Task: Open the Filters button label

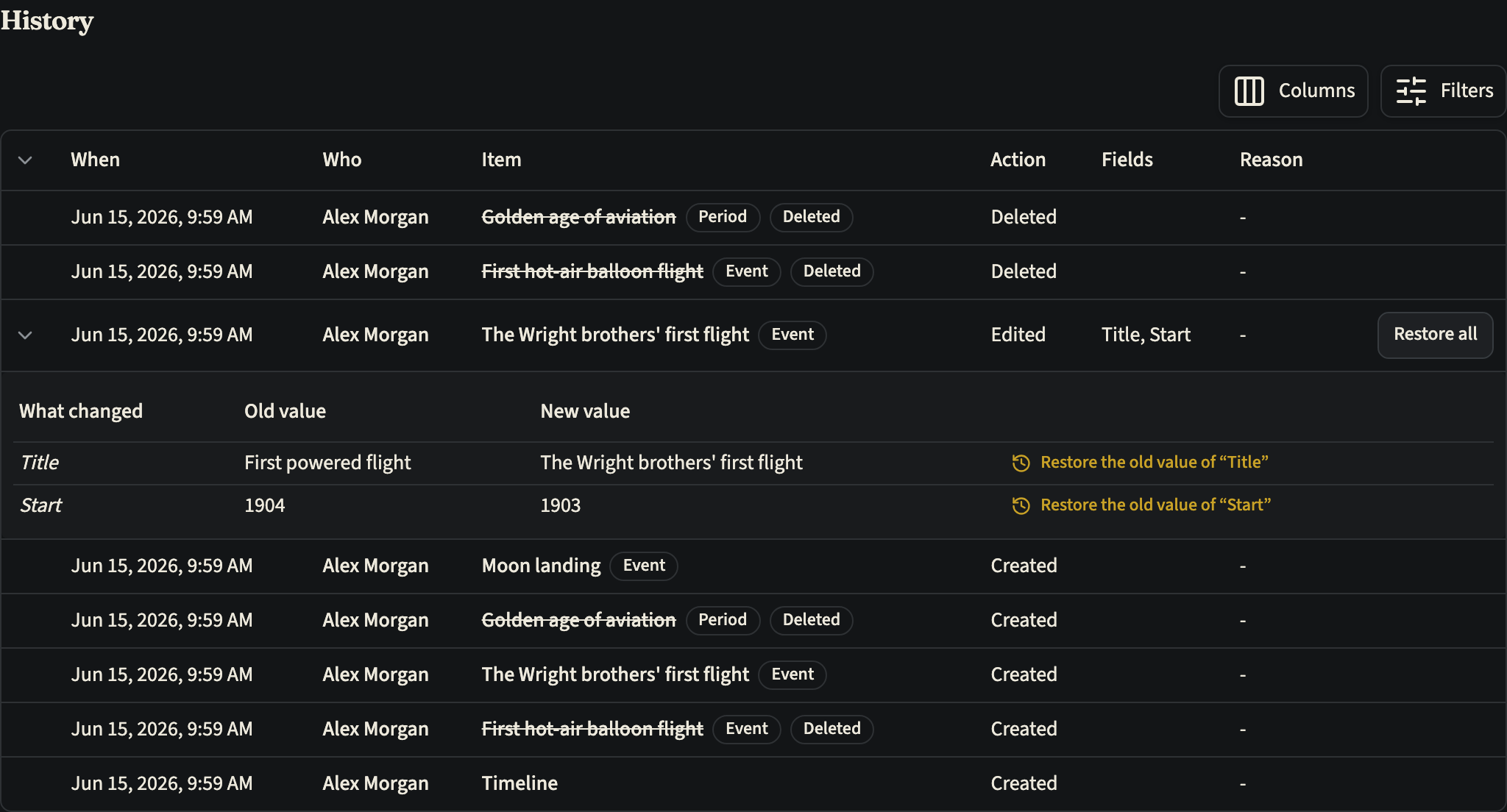Action: coord(1467,90)
